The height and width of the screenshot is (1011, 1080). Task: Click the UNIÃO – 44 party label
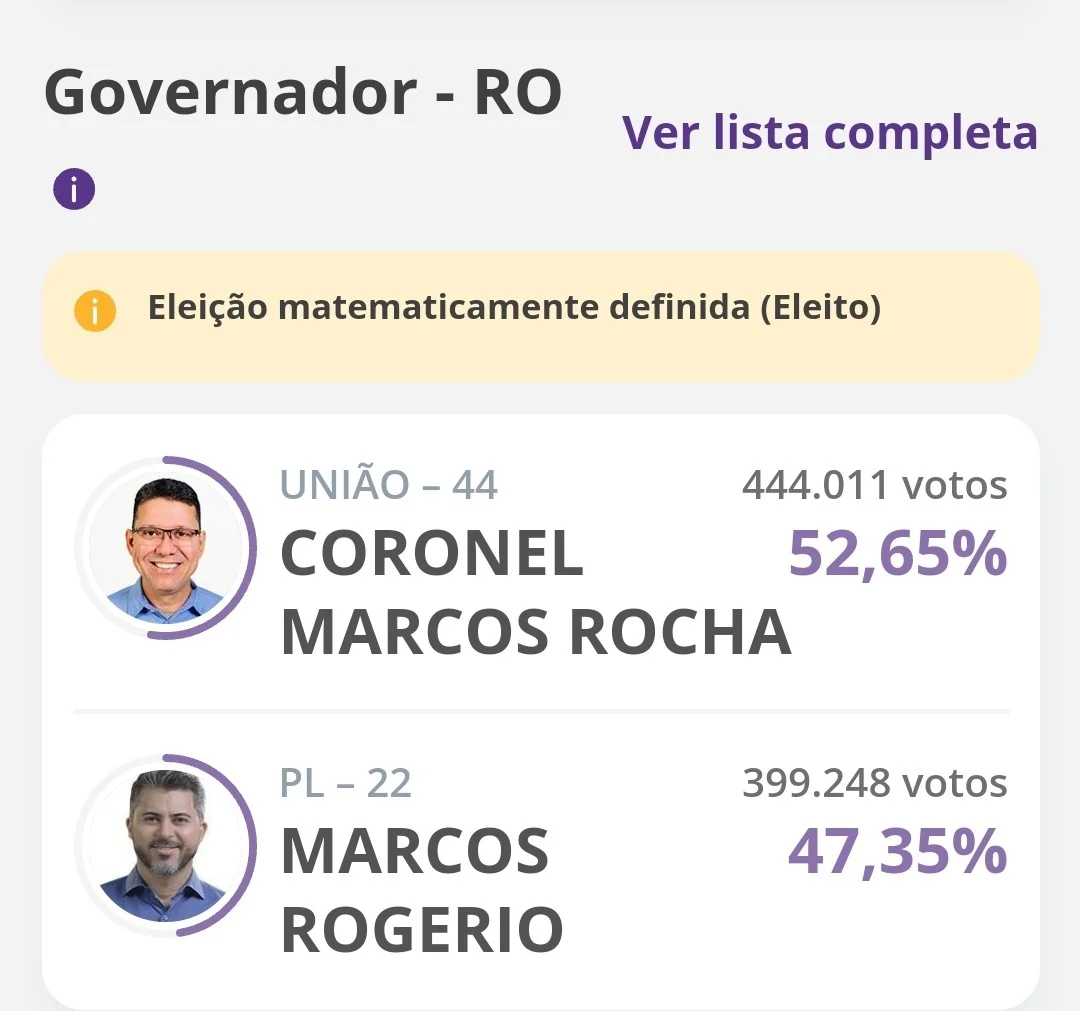389,484
